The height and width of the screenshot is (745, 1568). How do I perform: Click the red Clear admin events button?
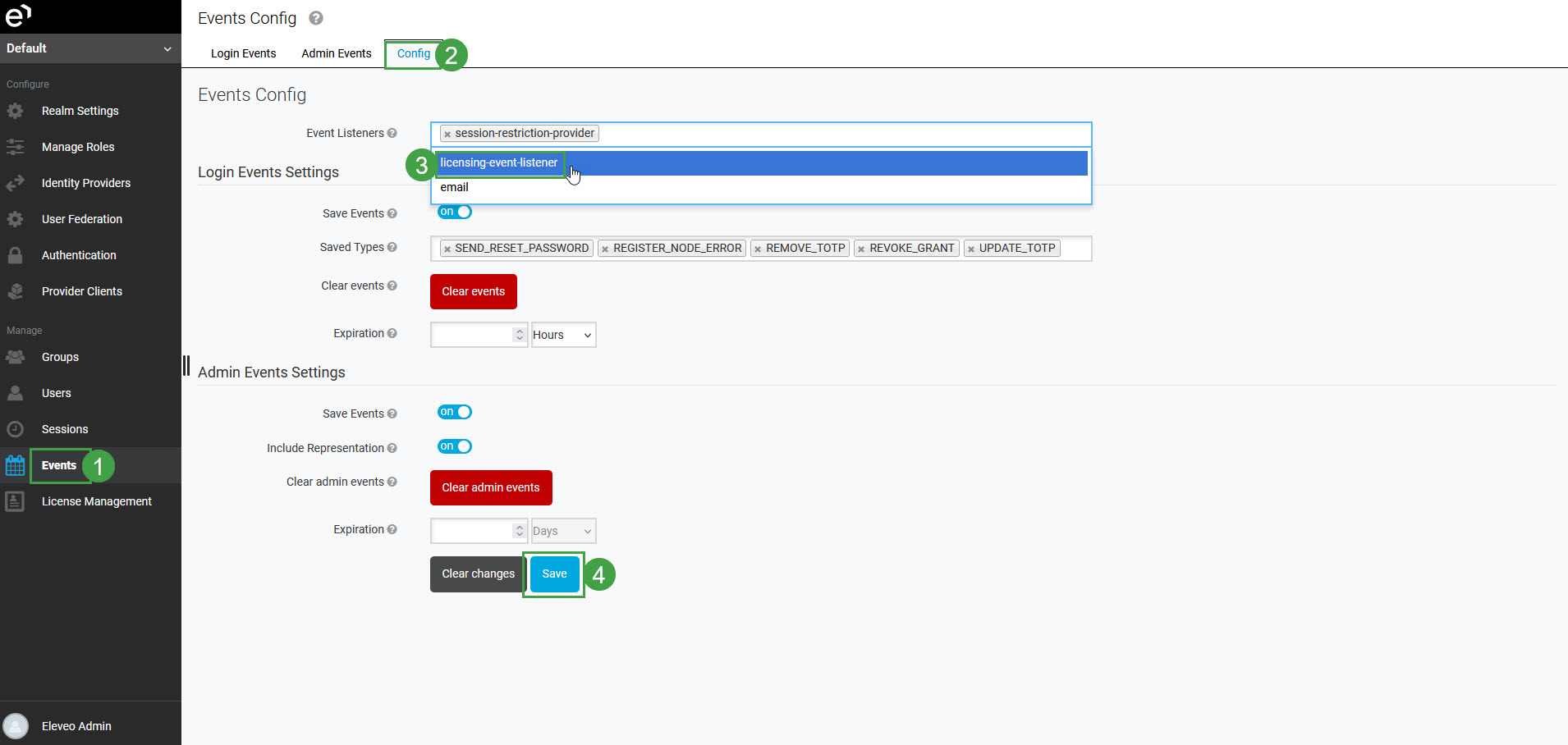pos(491,487)
